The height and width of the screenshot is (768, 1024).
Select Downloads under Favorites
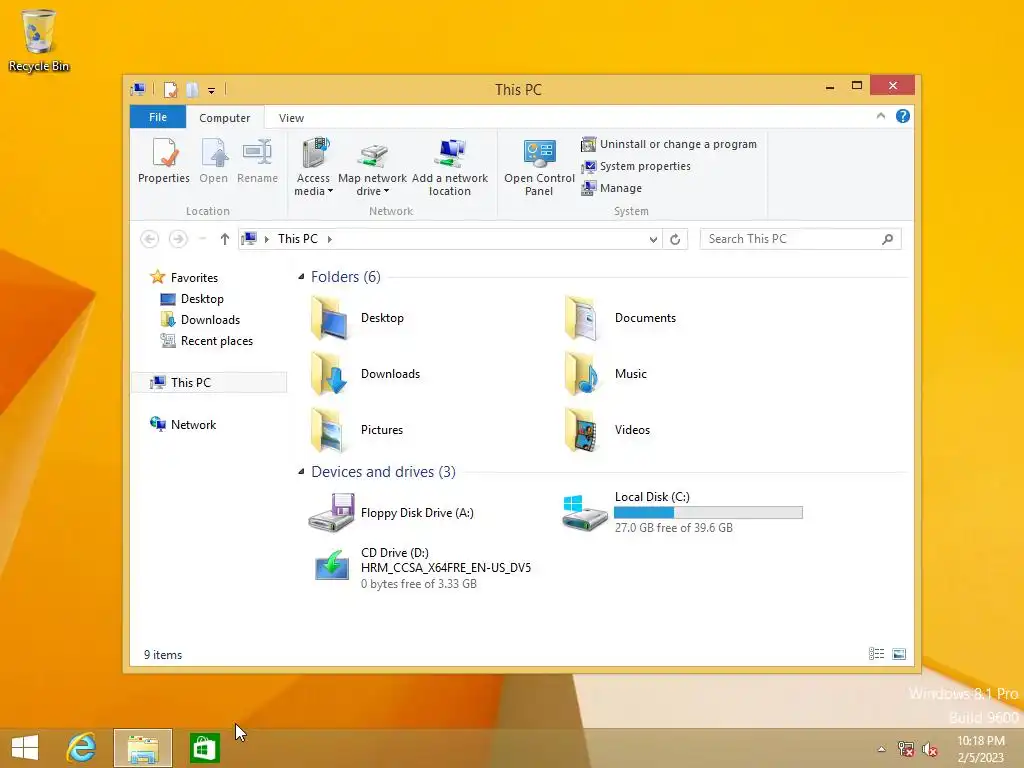click(x=200, y=319)
